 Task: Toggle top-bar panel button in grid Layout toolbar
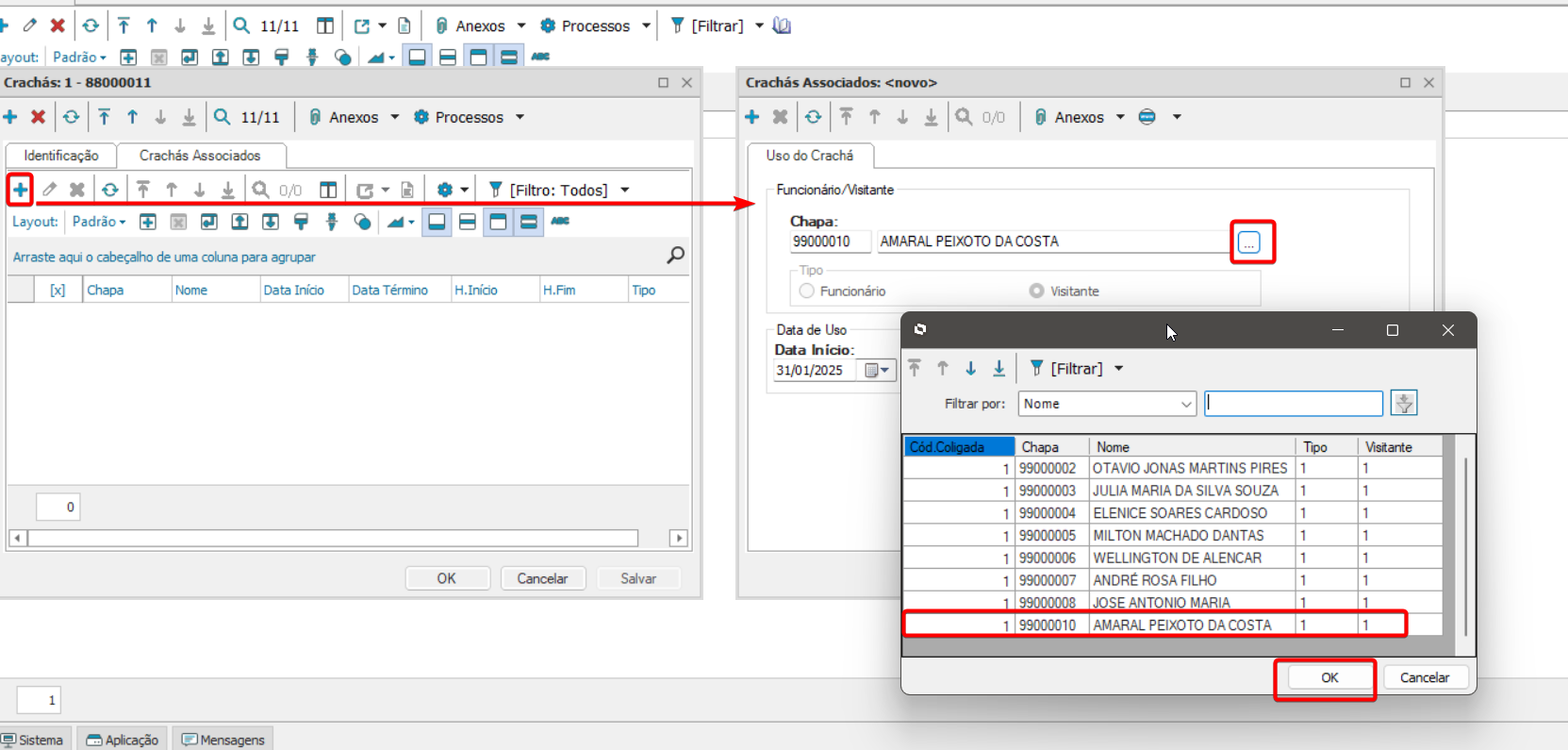[x=498, y=222]
